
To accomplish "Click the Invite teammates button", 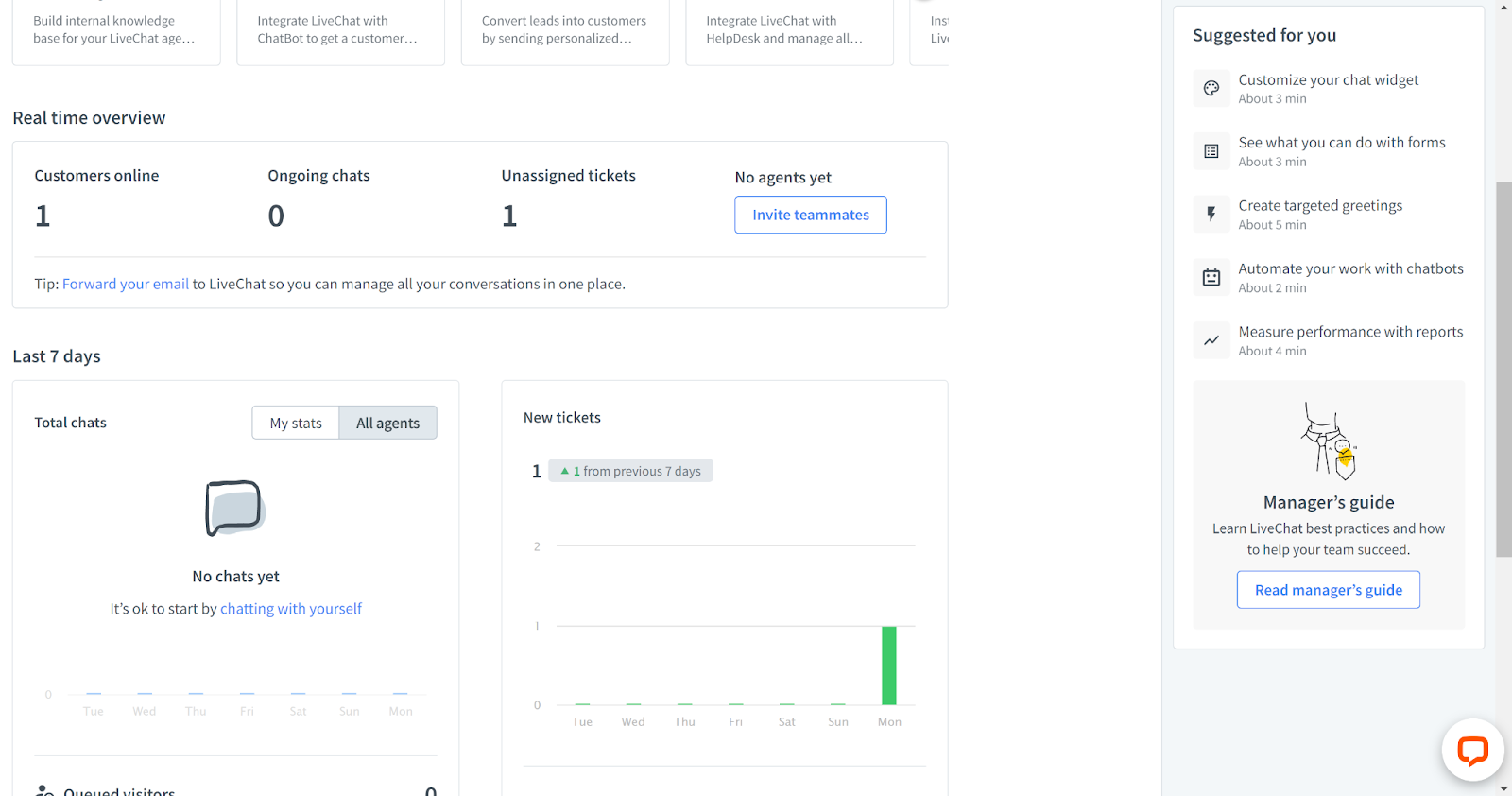I will click(810, 215).
